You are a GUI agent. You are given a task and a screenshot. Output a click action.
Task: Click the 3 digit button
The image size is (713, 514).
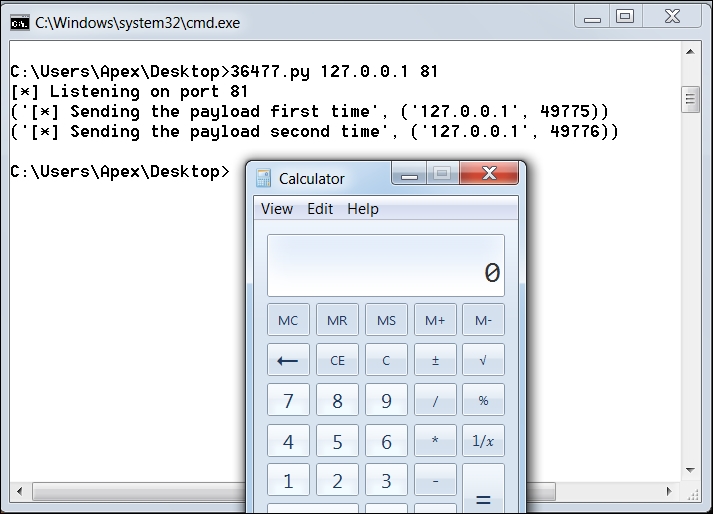coord(386,480)
